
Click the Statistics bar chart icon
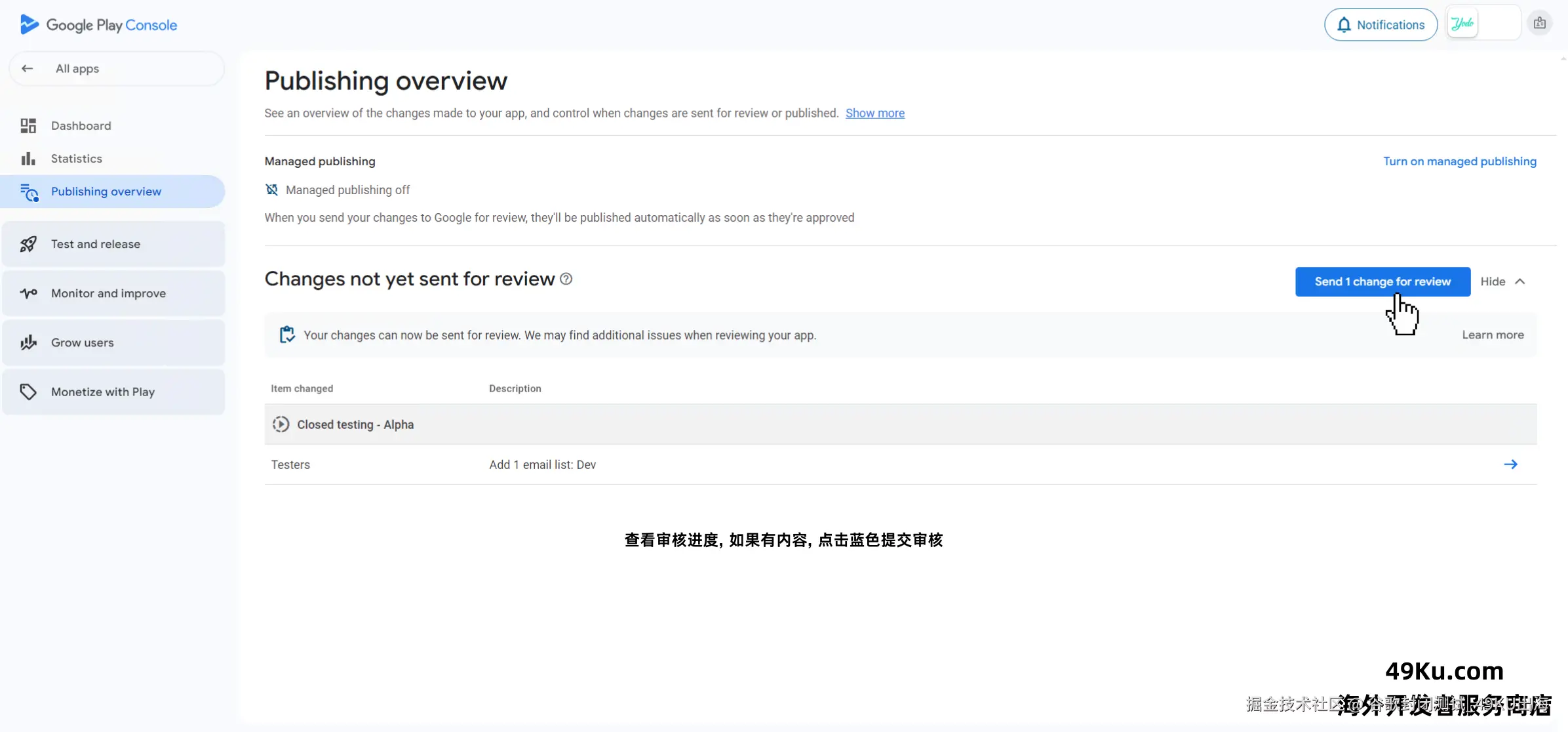pyautogui.click(x=28, y=159)
